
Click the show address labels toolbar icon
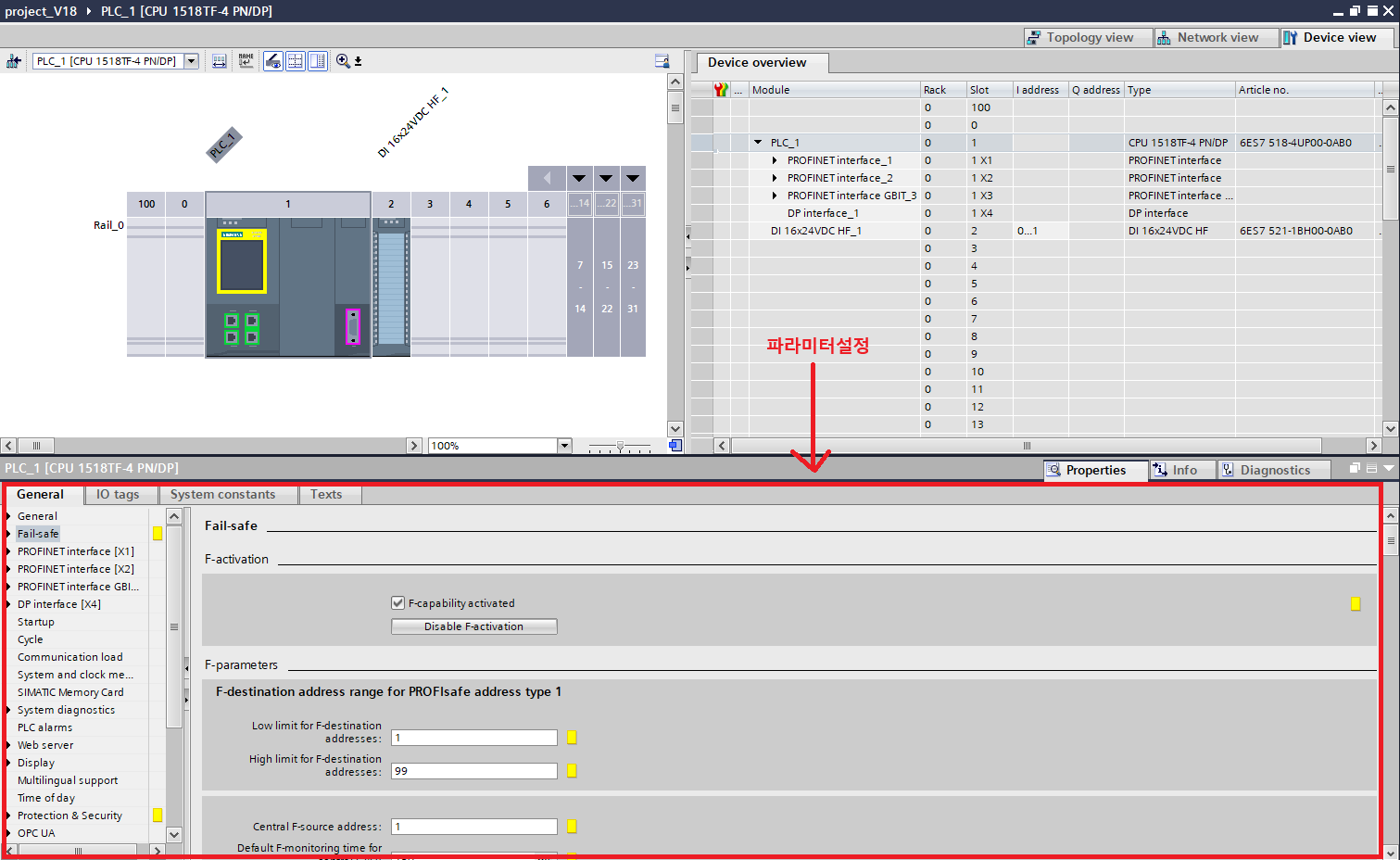[220, 61]
